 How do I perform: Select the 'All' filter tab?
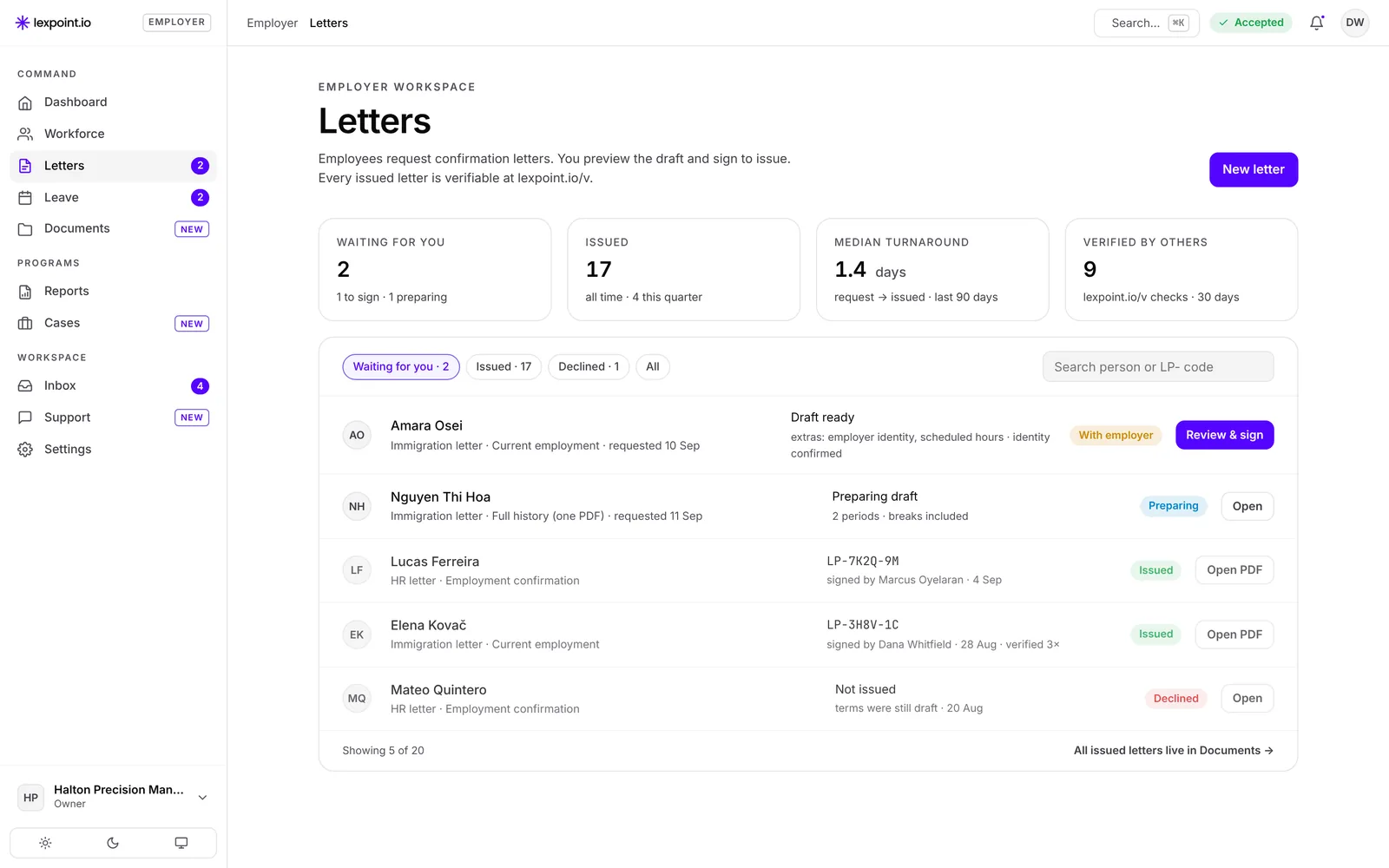pos(653,367)
